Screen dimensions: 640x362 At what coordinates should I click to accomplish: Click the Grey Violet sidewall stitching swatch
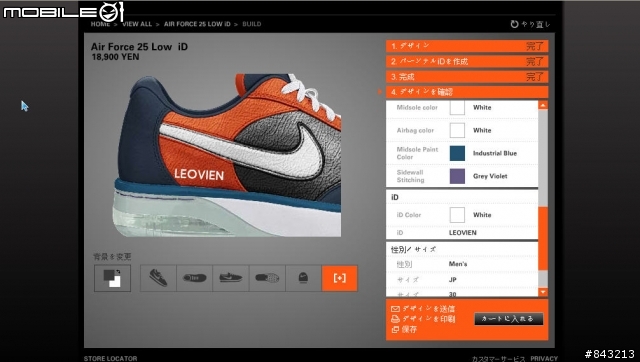(x=457, y=176)
